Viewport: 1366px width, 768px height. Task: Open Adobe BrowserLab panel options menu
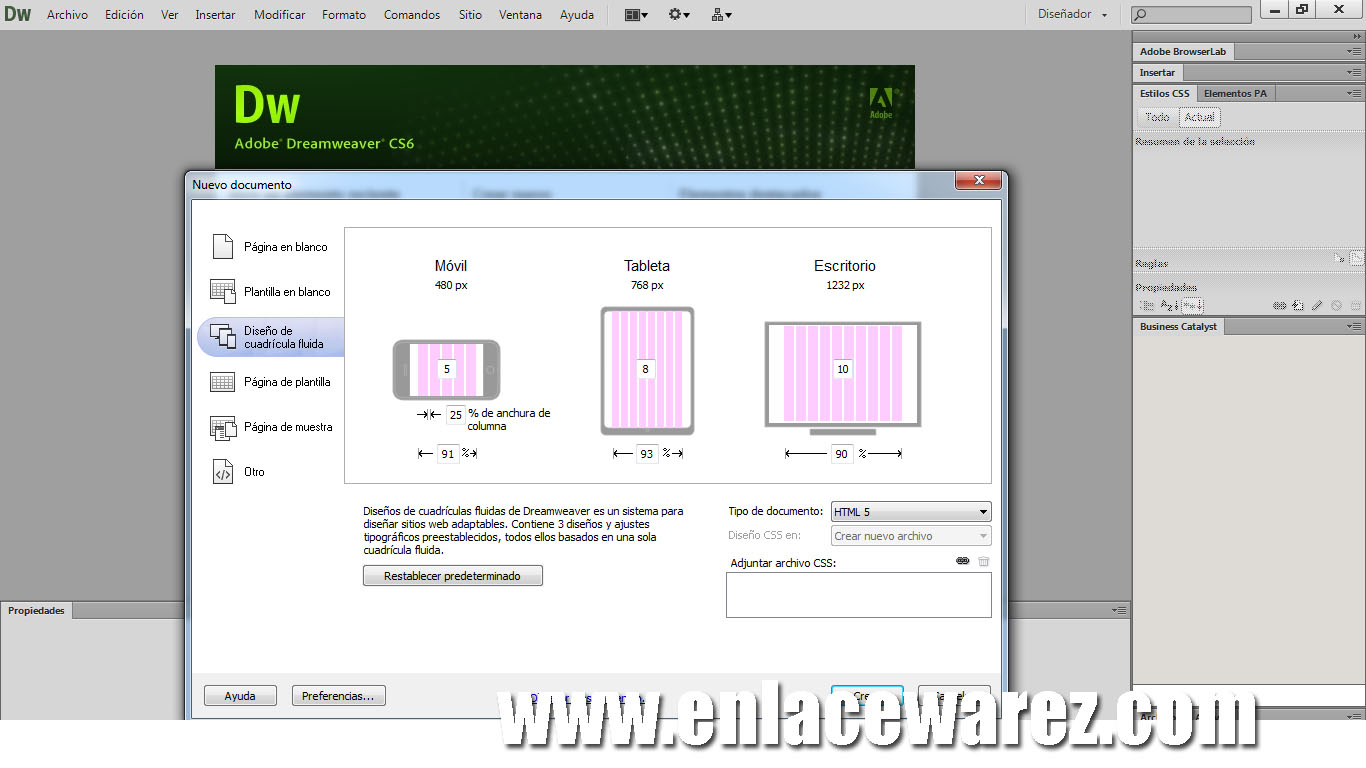tap(1354, 51)
